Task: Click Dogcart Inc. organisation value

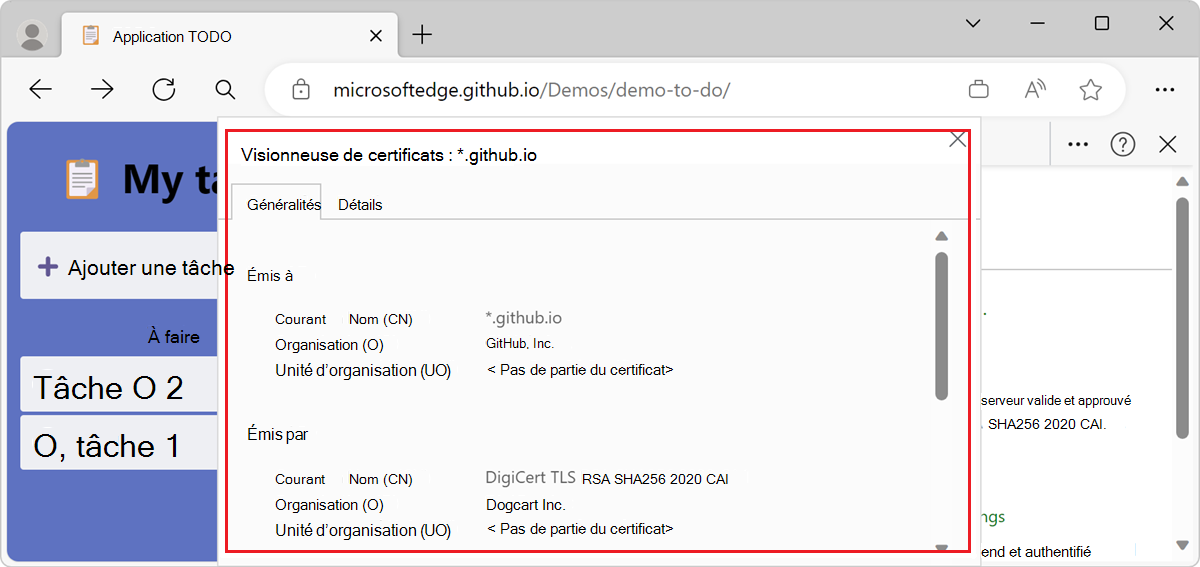Action: [x=525, y=505]
